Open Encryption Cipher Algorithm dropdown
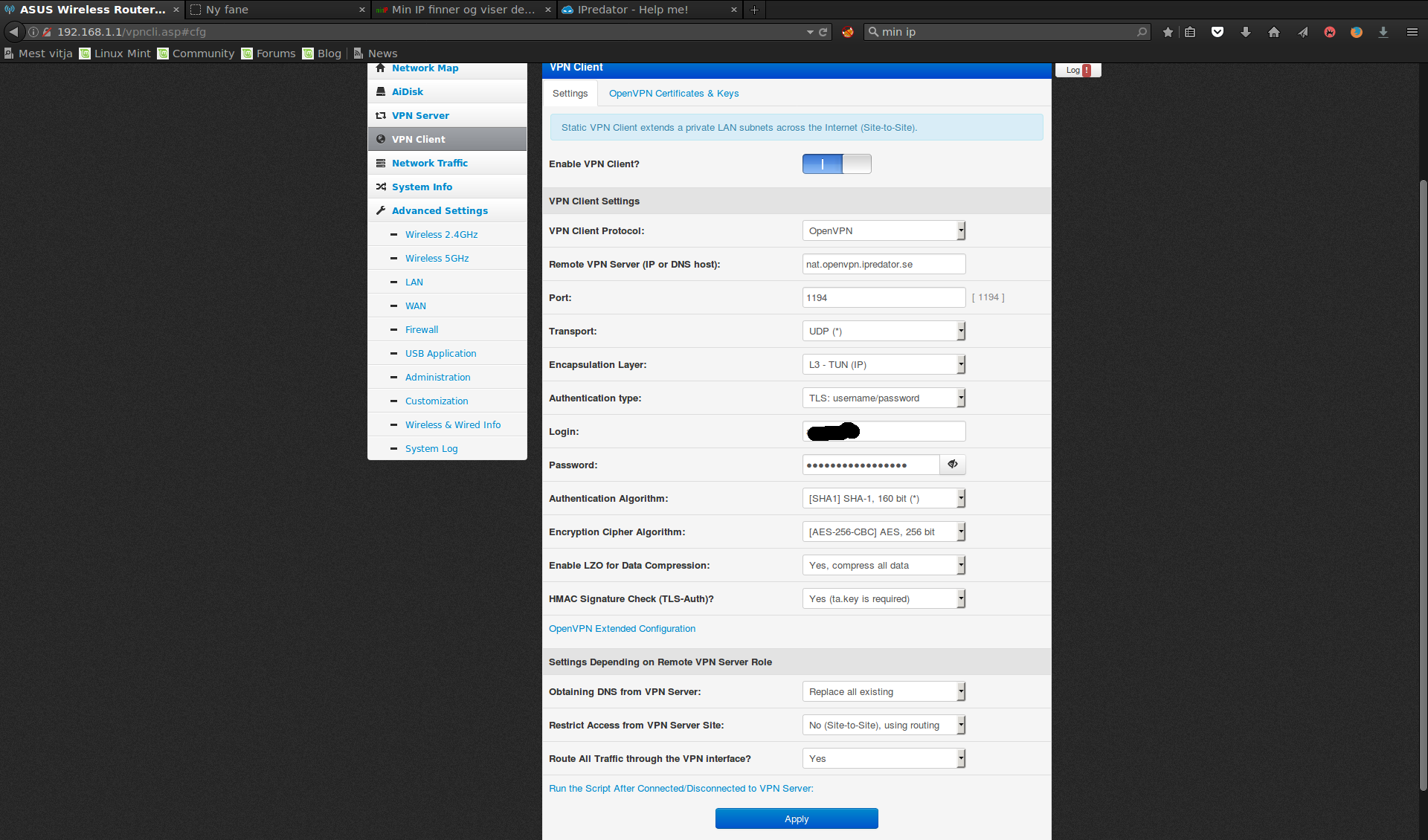The image size is (1428, 840). point(884,532)
